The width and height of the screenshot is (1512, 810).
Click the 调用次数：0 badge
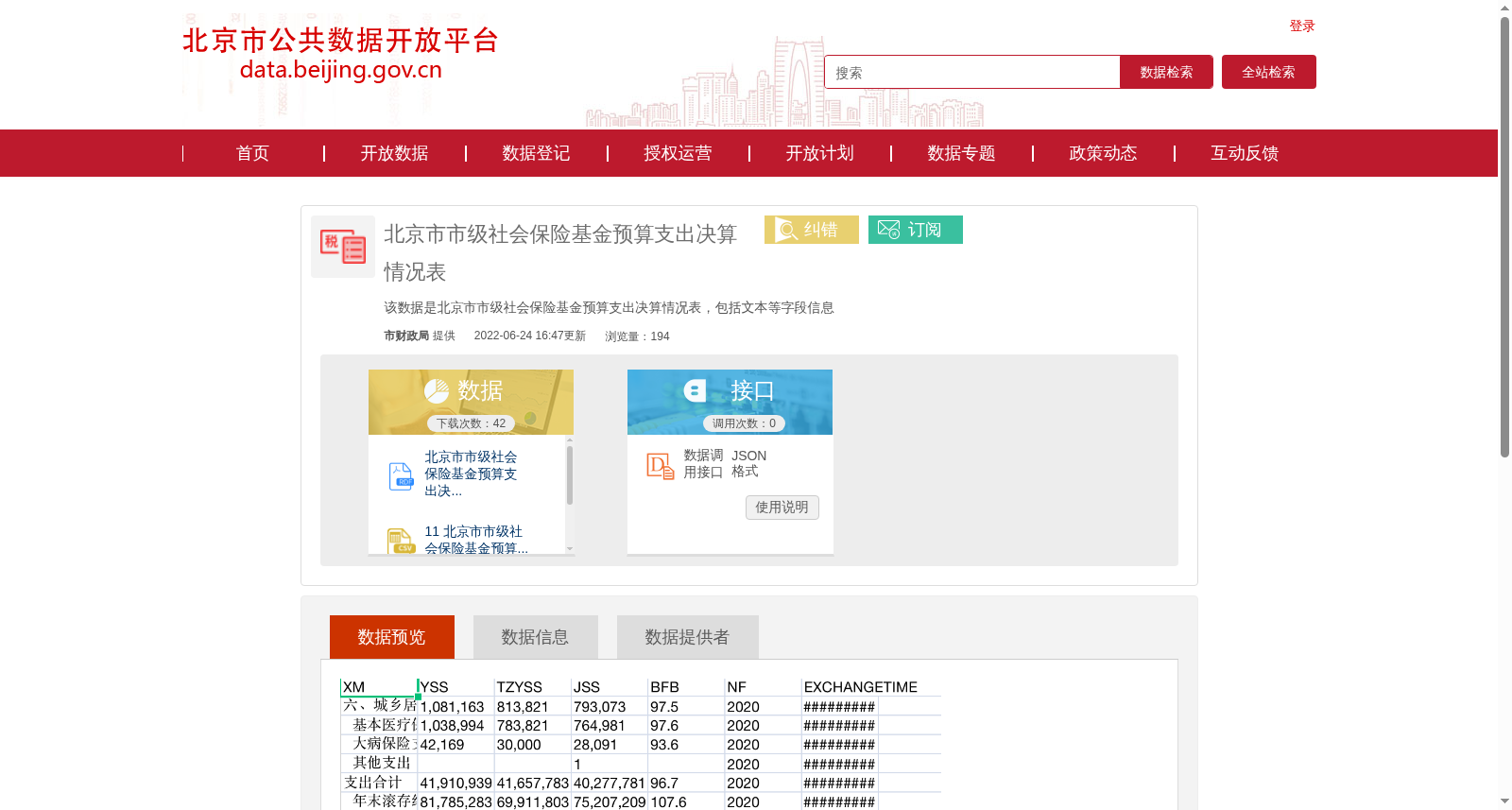point(744,423)
